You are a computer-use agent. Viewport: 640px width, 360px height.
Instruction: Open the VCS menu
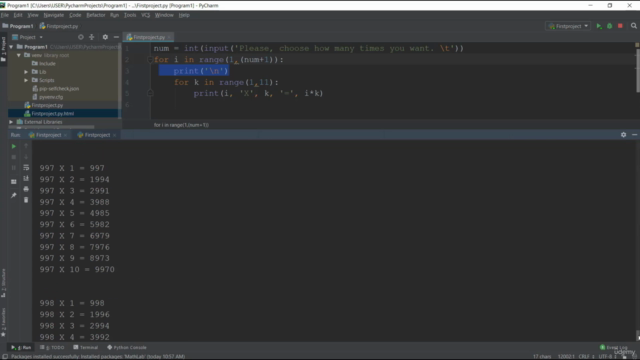145,15
